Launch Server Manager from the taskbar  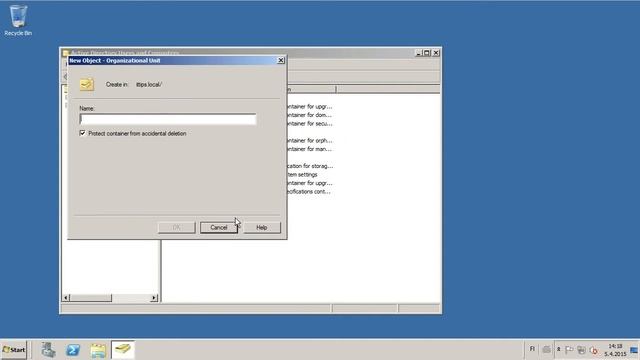[49, 350]
